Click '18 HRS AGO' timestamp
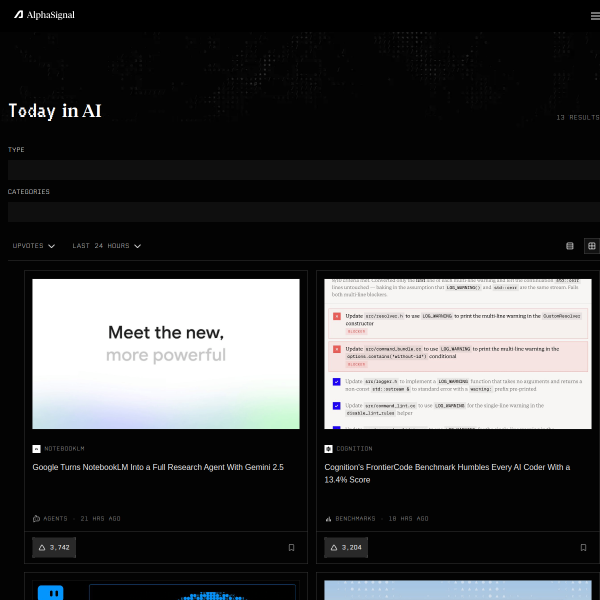This screenshot has width=600, height=600. tap(408, 519)
